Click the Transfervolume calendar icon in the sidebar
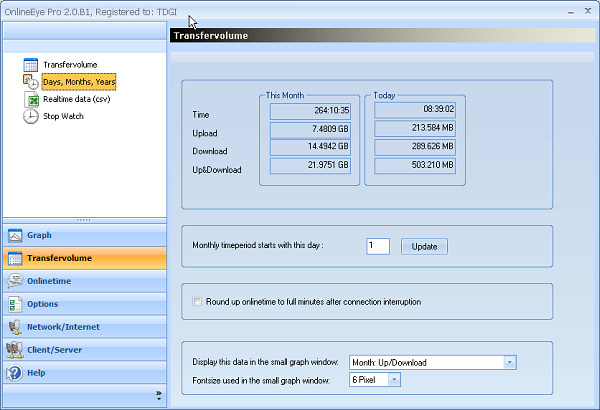 click(15, 258)
